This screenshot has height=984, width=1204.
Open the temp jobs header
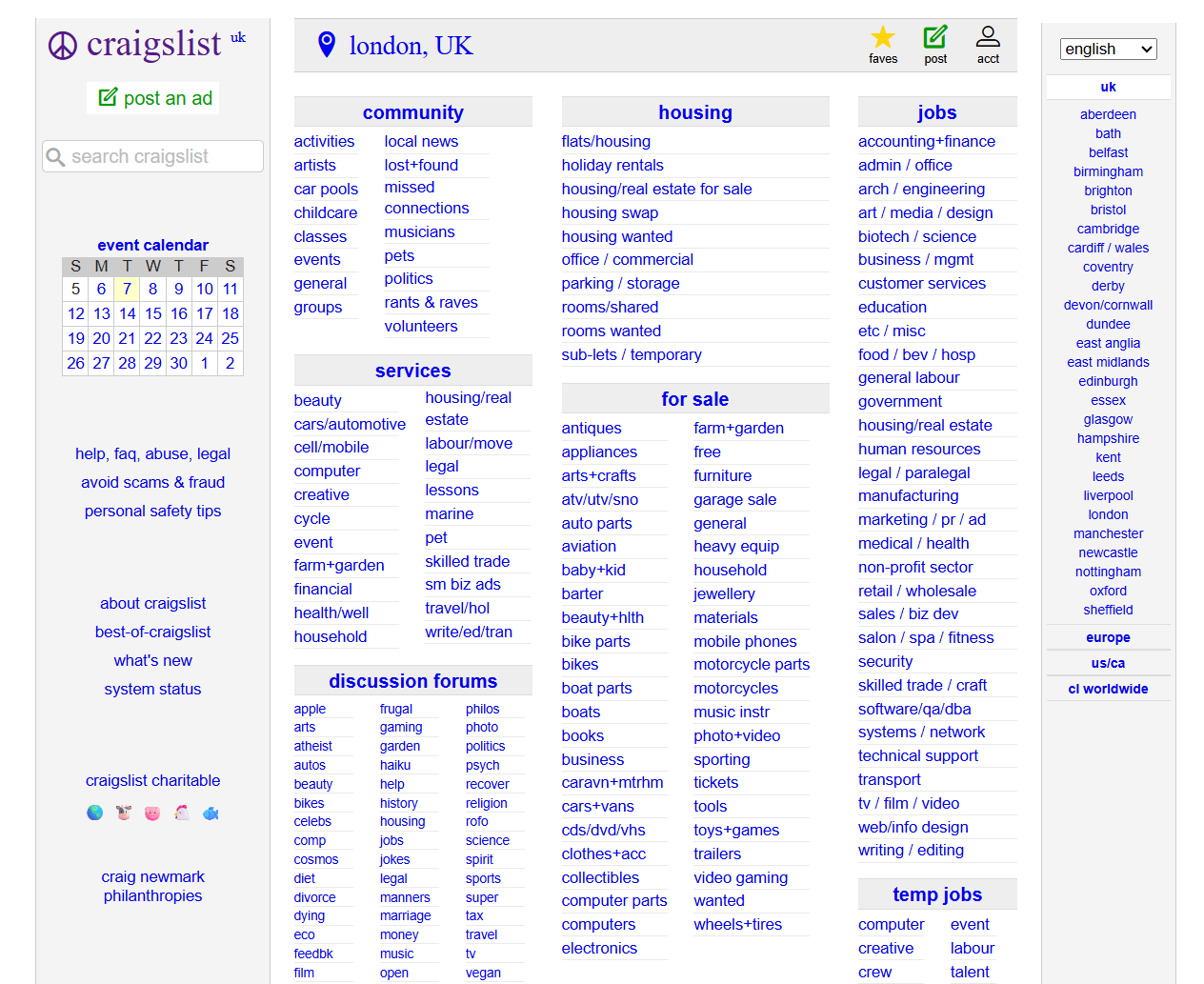(x=937, y=894)
